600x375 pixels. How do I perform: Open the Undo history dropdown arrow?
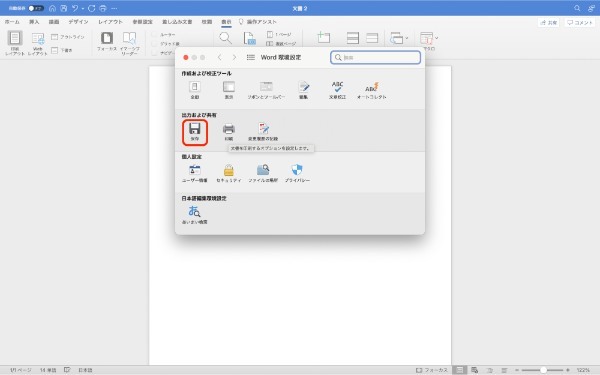coord(83,8)
